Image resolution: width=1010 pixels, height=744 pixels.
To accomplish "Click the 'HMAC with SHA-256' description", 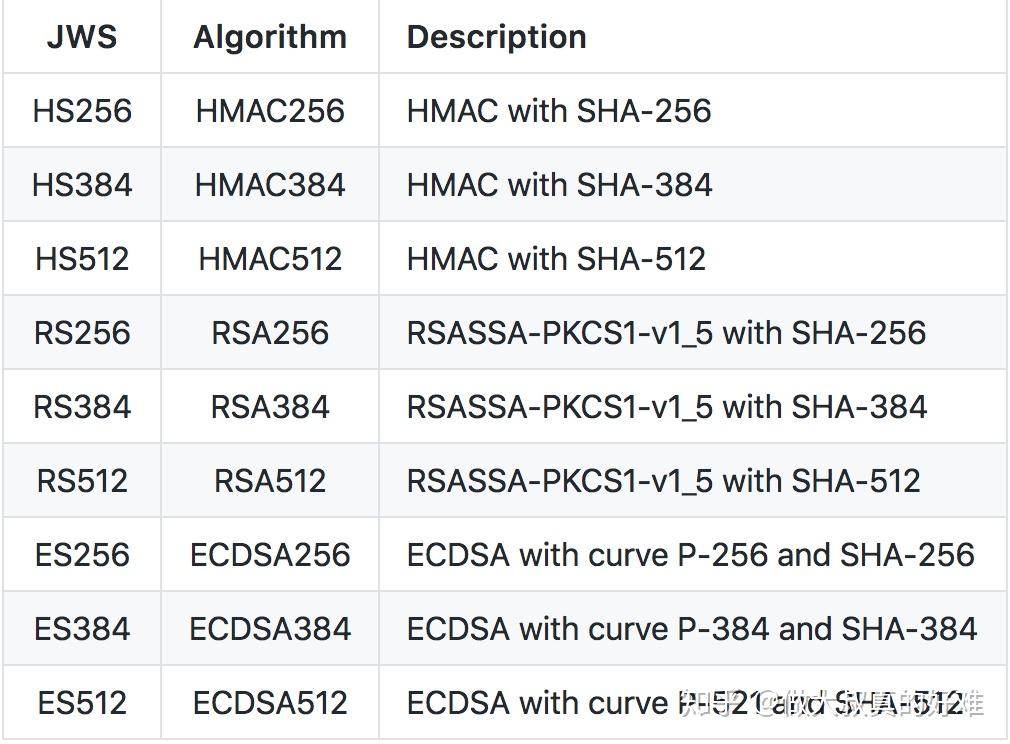I will coord(559,111).
